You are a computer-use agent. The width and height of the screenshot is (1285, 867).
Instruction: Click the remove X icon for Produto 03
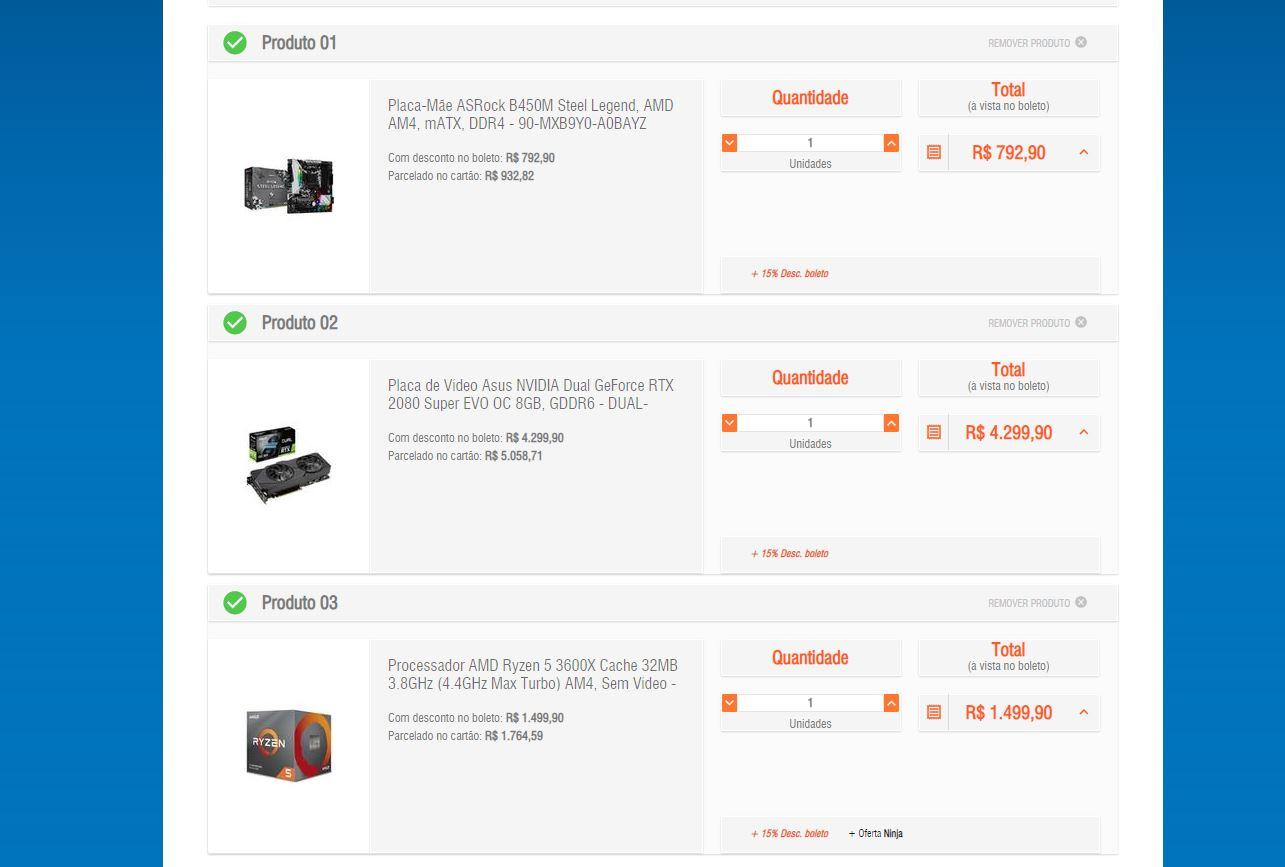pos(1081,602)
